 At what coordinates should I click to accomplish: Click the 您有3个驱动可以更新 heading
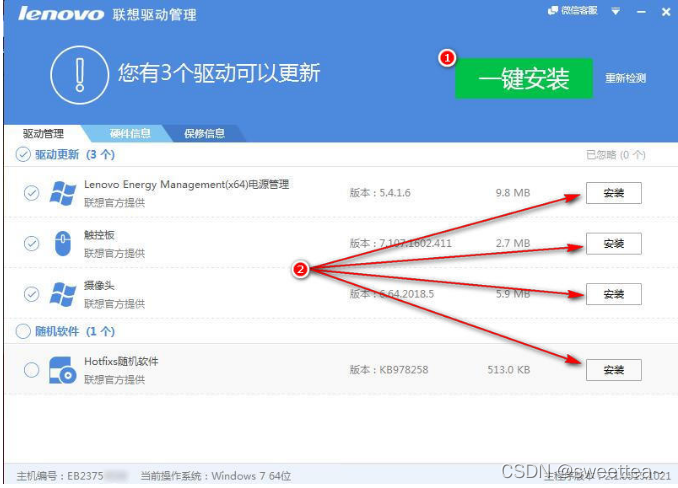coord(219,73)
